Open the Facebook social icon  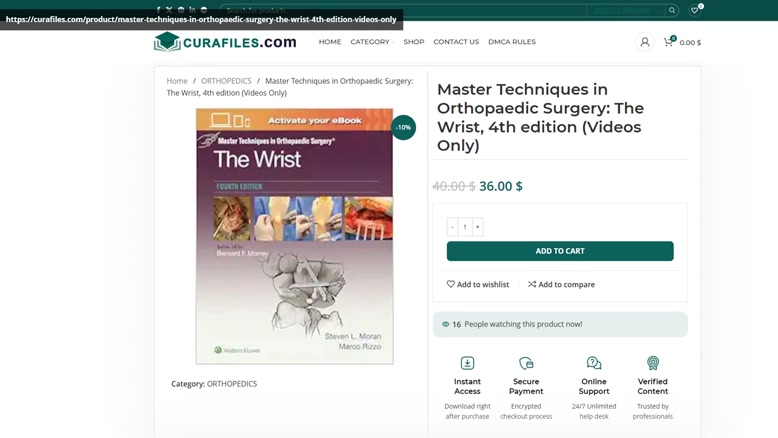[x=158, y=10]
